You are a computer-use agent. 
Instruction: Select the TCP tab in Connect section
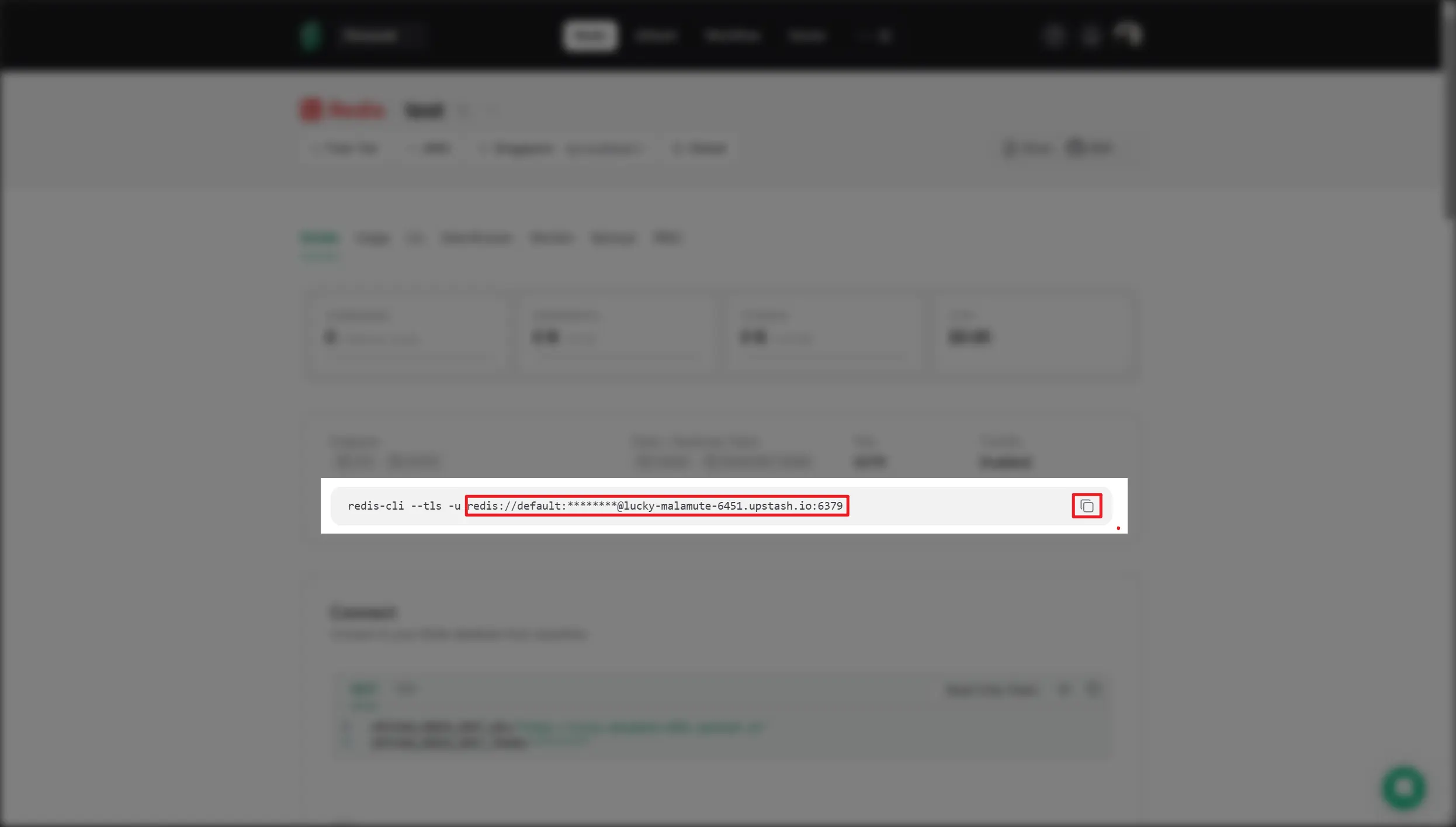pos(405,688)
